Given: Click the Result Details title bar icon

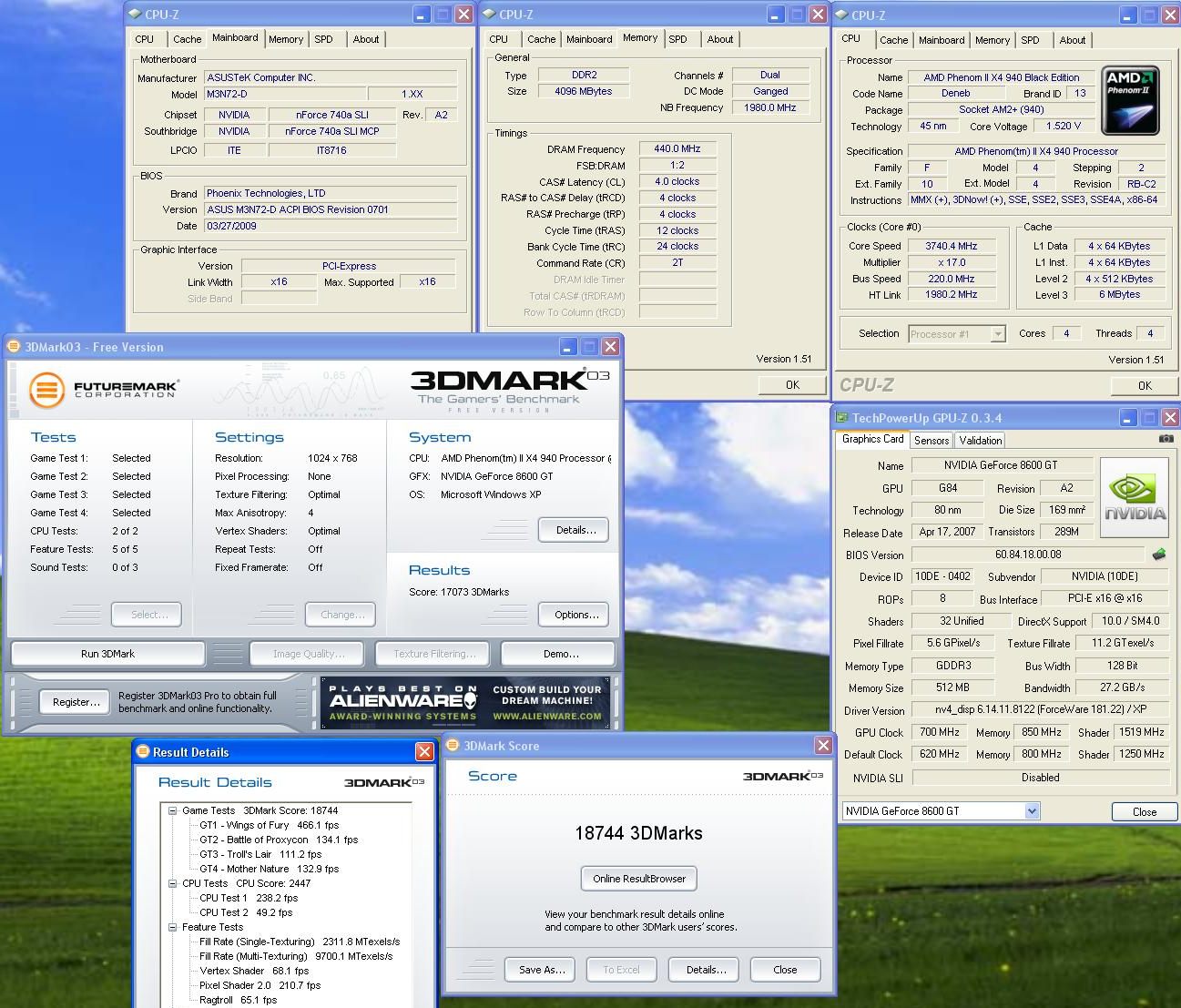Looking at the screenshot, I should point(143,751).
